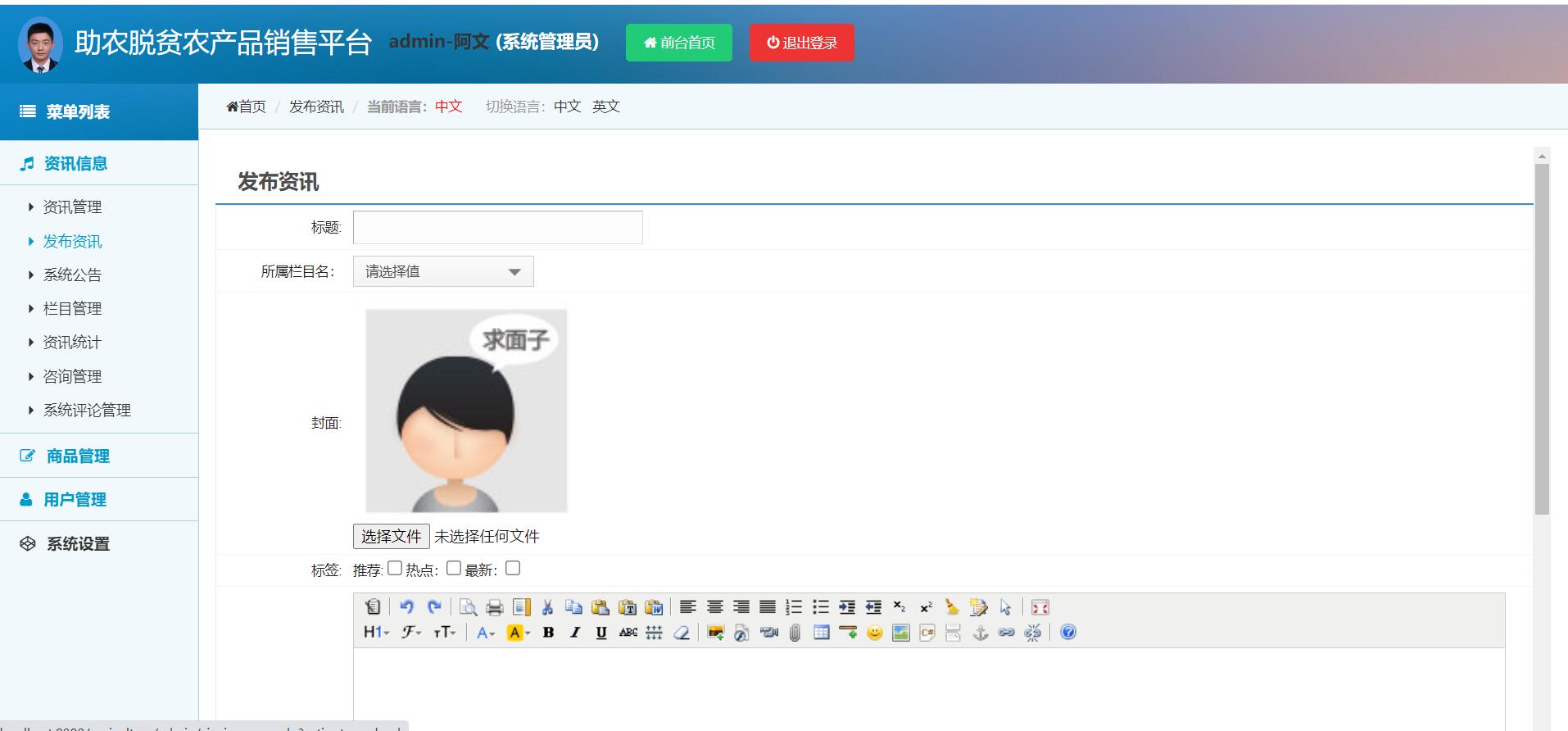This screenshot has width=1568, height=731.
Task: Click the eraser remove-format icon
Action: coord(681,633)
